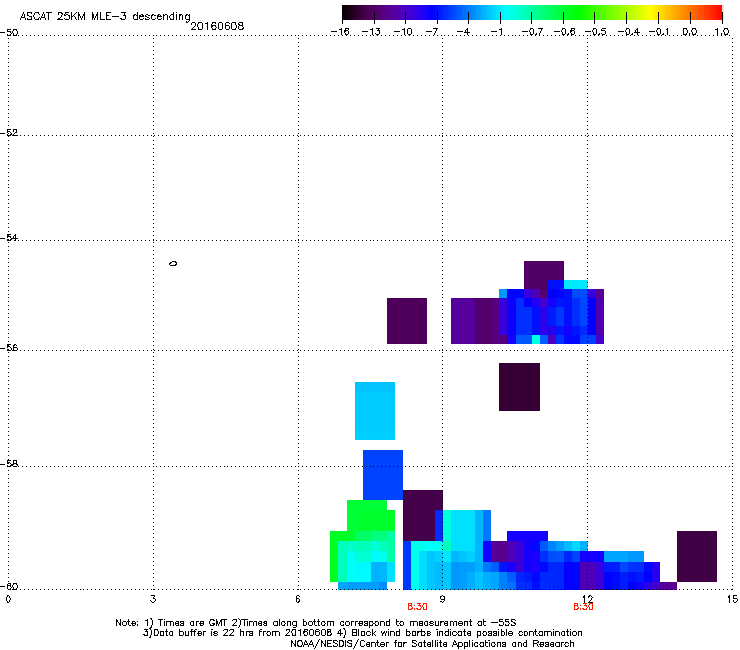Click the bright green data block near latitude -59
This screenshot has height=650, width=740.
[x=370, y=515]
